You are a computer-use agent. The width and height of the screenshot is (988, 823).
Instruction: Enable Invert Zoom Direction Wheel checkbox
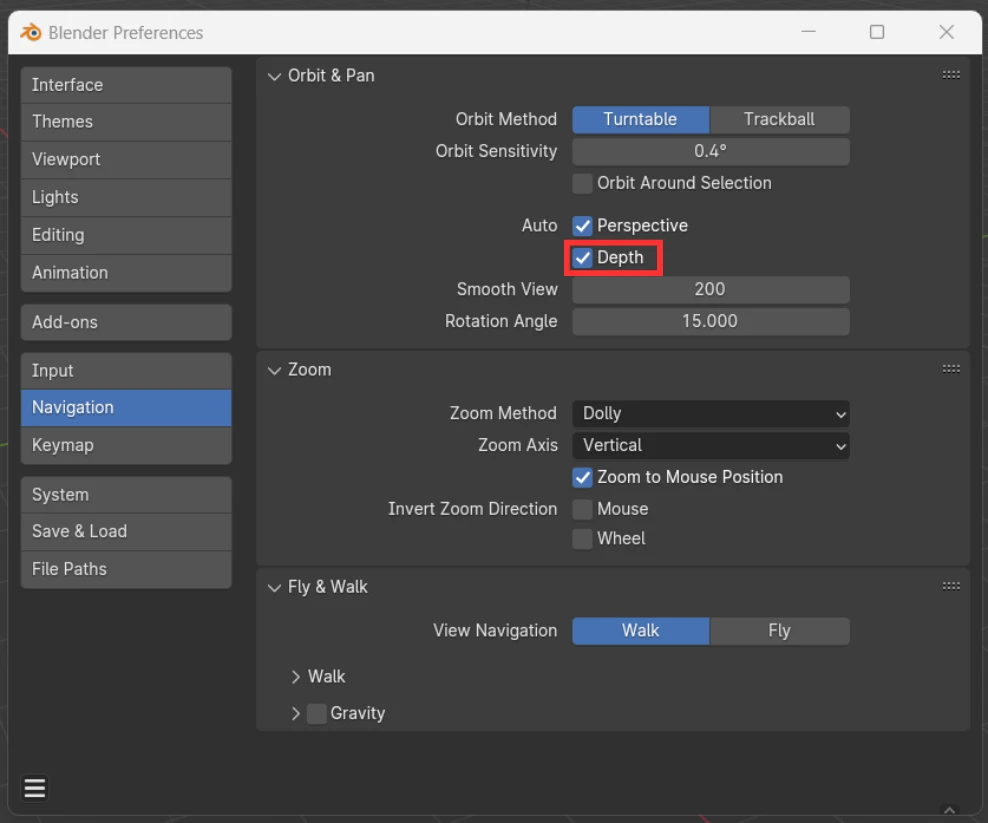point(582,539)
